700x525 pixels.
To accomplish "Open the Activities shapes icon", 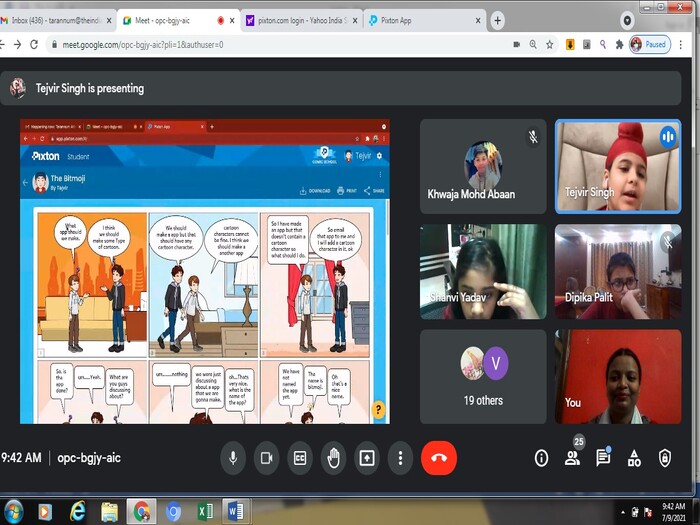I will tap(634, 458).
